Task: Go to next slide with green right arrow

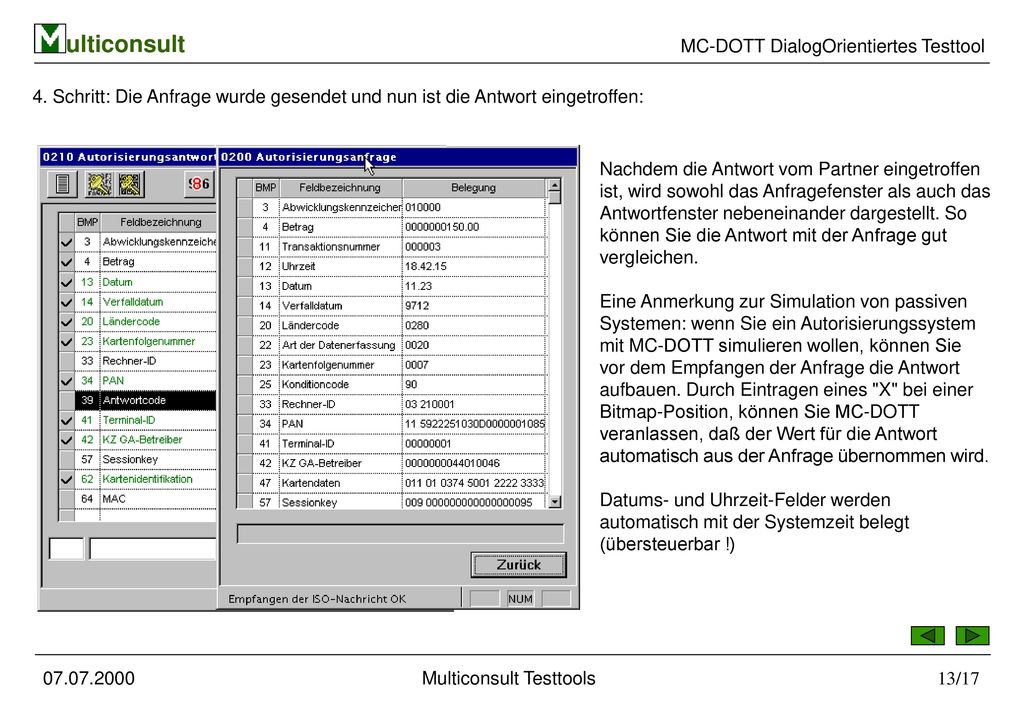Action: pyautogui.click(x=972, y=635)
